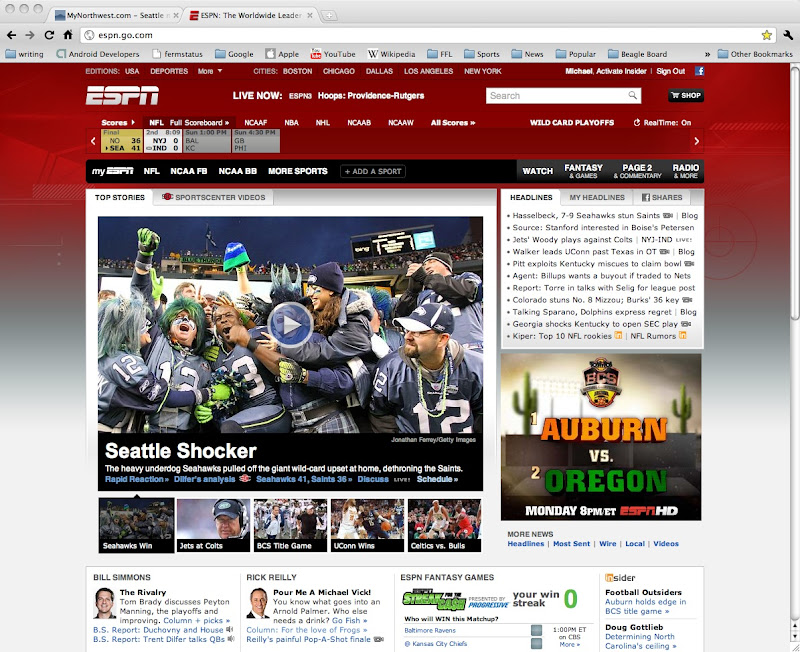Select the TOP STORIES tab
Viewport: 800px width, 652px height.
tap(120, 197)
